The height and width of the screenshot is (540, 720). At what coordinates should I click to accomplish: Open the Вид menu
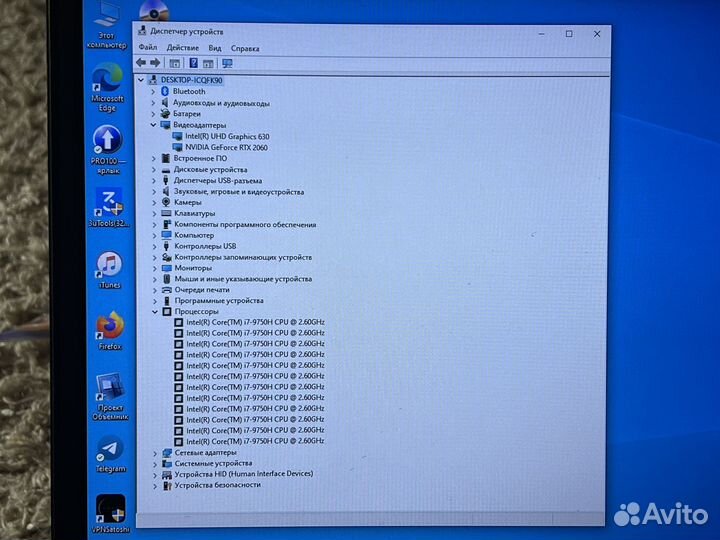(x=215, y=48)
